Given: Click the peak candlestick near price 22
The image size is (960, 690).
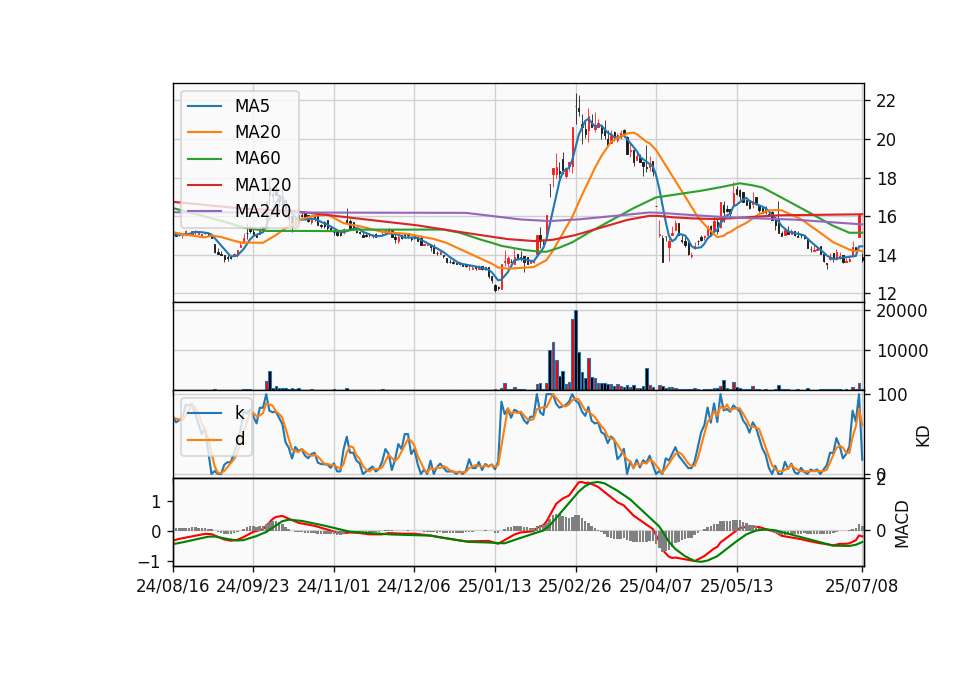Looking at the screenshot, I should click(x=577, y=107).
